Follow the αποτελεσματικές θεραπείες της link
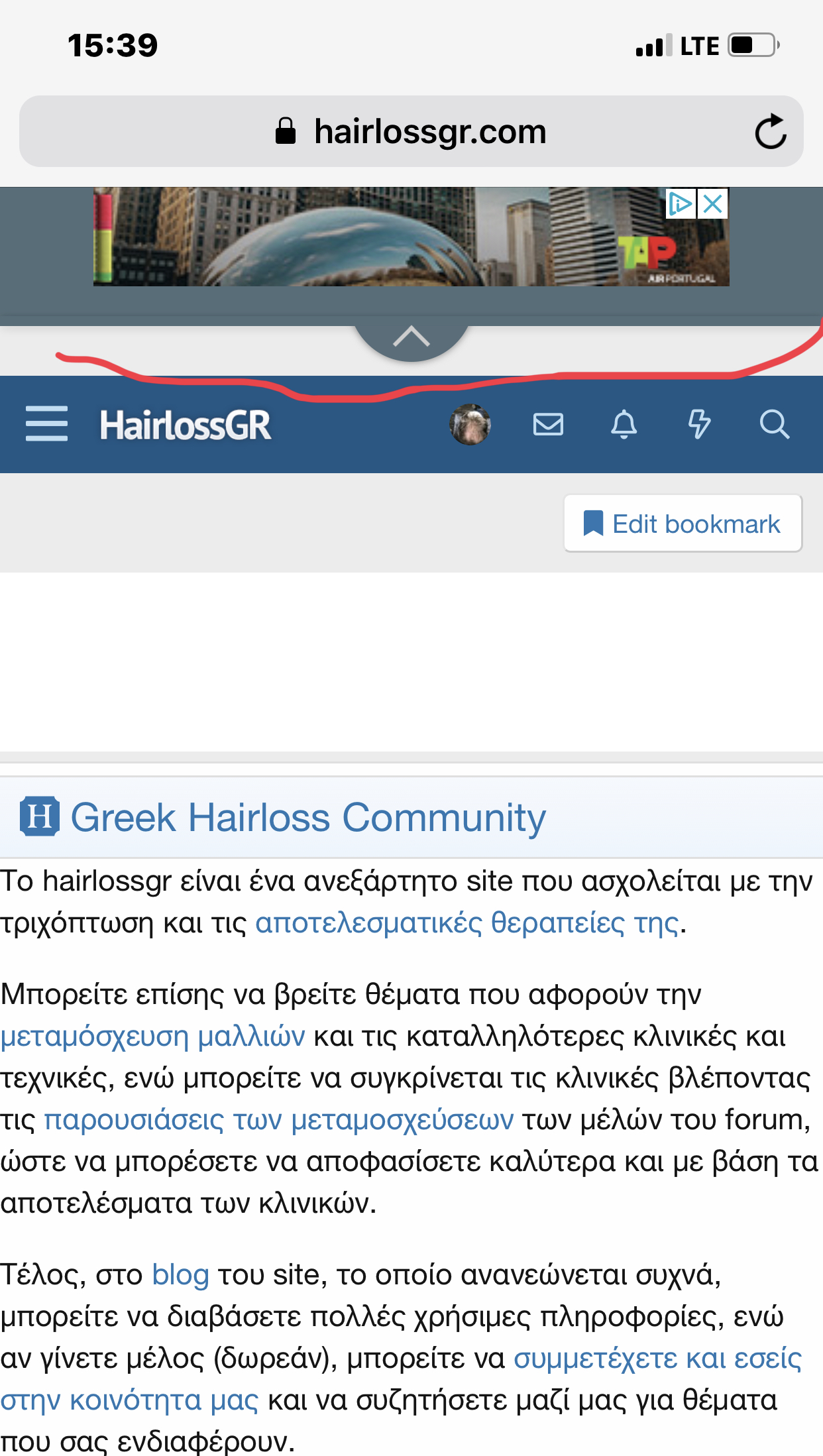The width and height of the screenshot is (823, 1456). point(467,923)
